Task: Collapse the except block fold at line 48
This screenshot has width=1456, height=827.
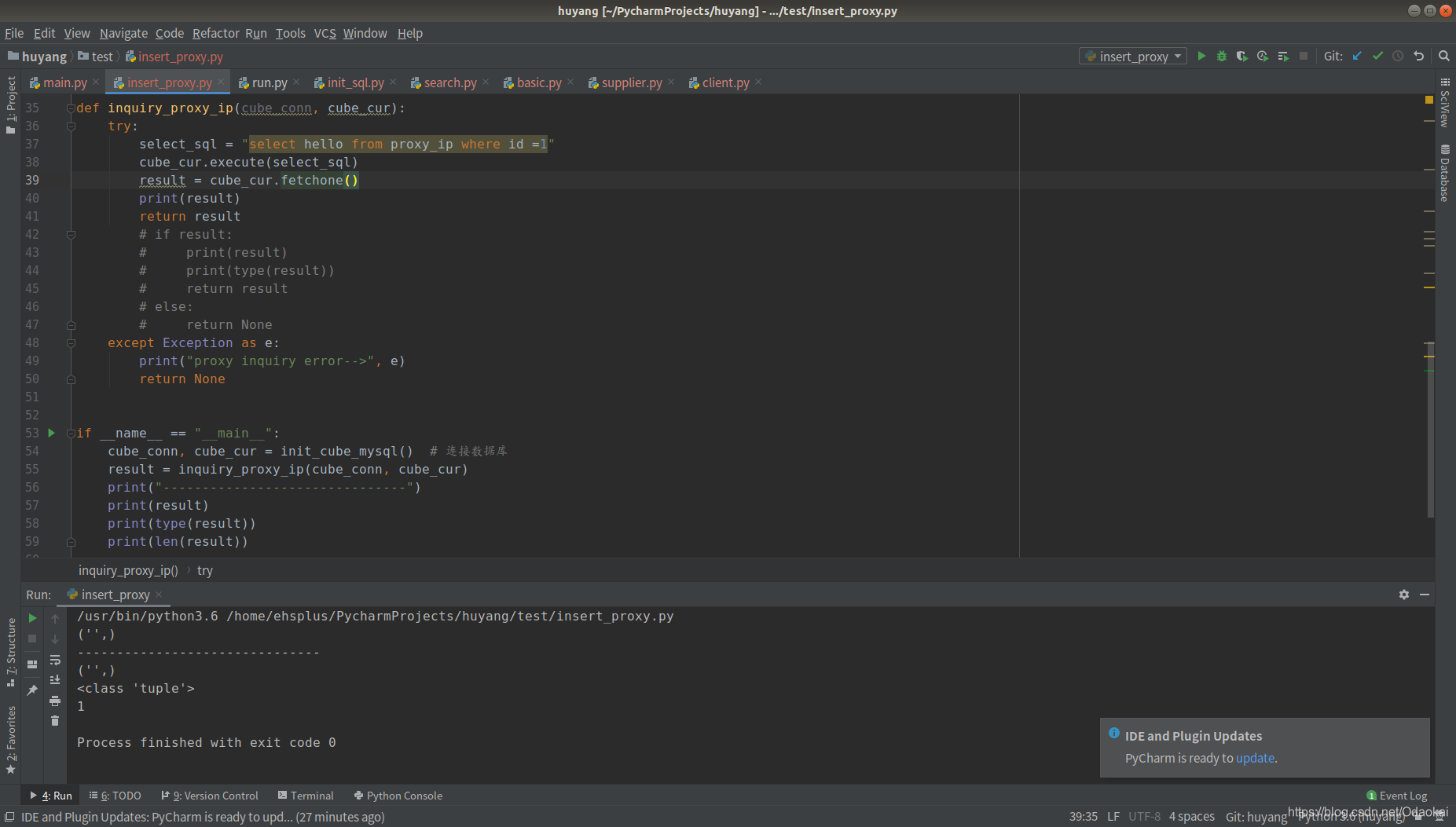Action: coord(71,342)
